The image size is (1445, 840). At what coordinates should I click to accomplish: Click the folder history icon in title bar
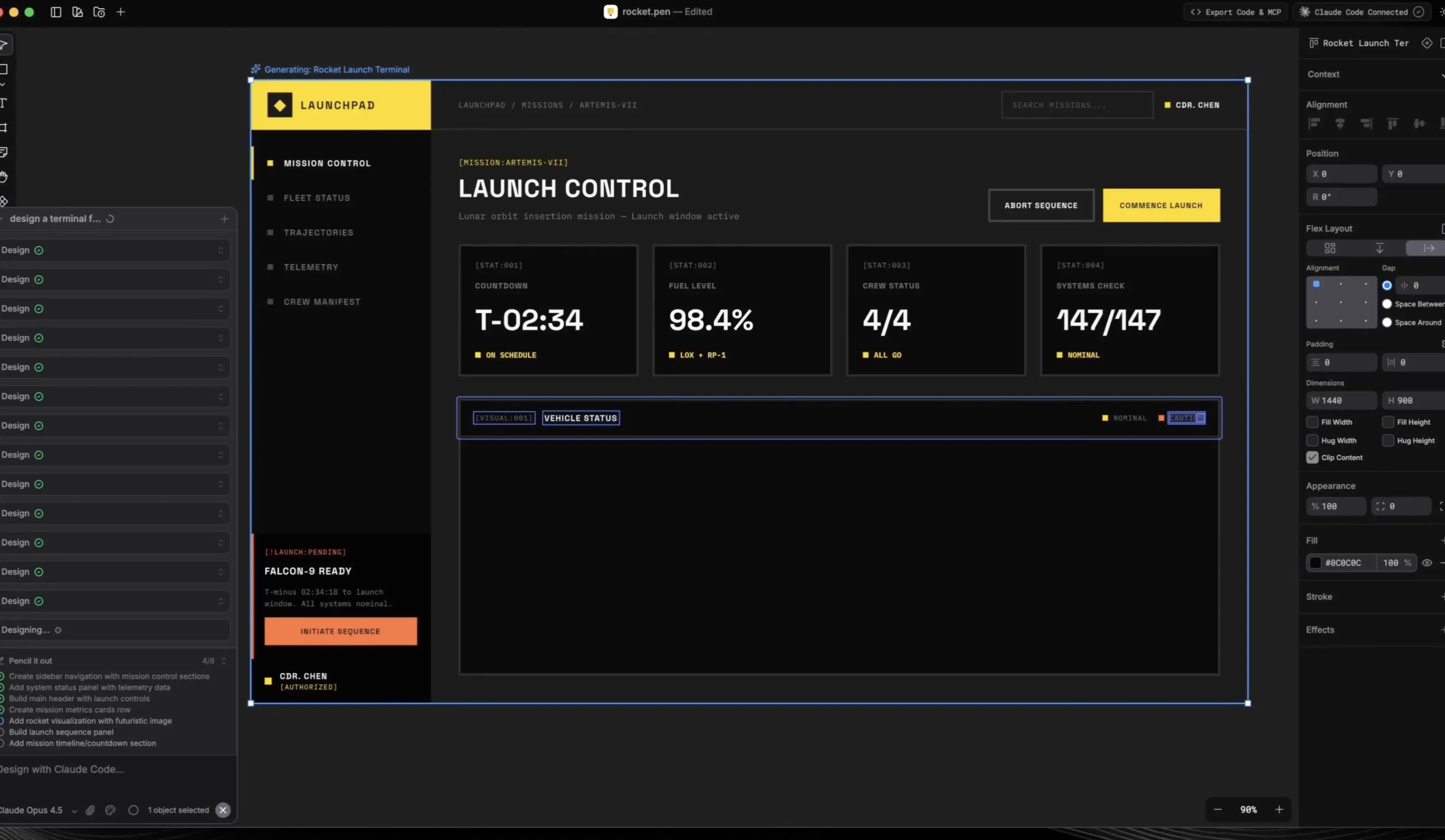pos(99,12)
